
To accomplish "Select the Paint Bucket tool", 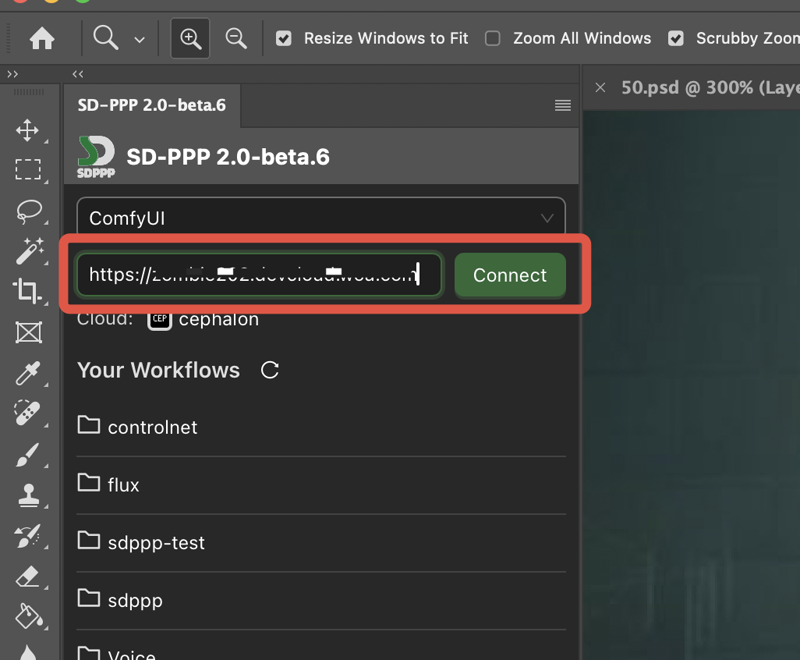I will click(29, 616).
